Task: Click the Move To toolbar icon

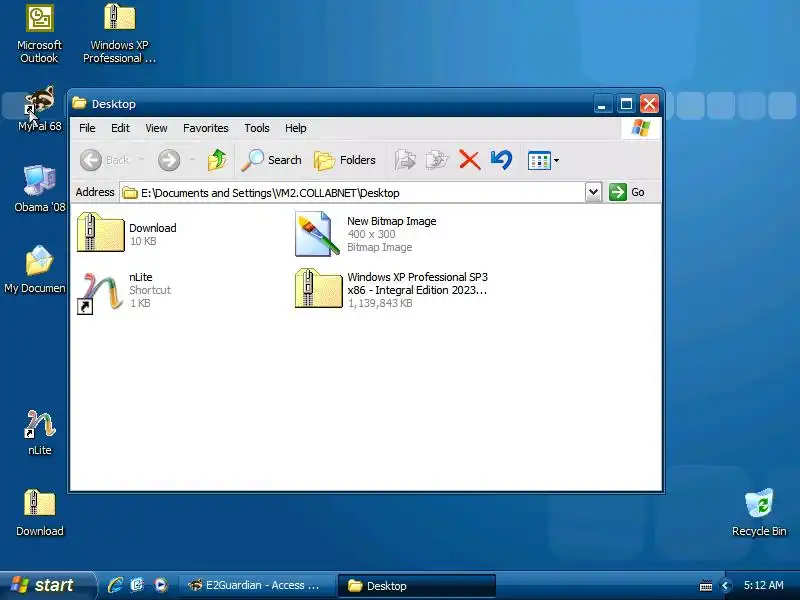Action: coord(405,160)
